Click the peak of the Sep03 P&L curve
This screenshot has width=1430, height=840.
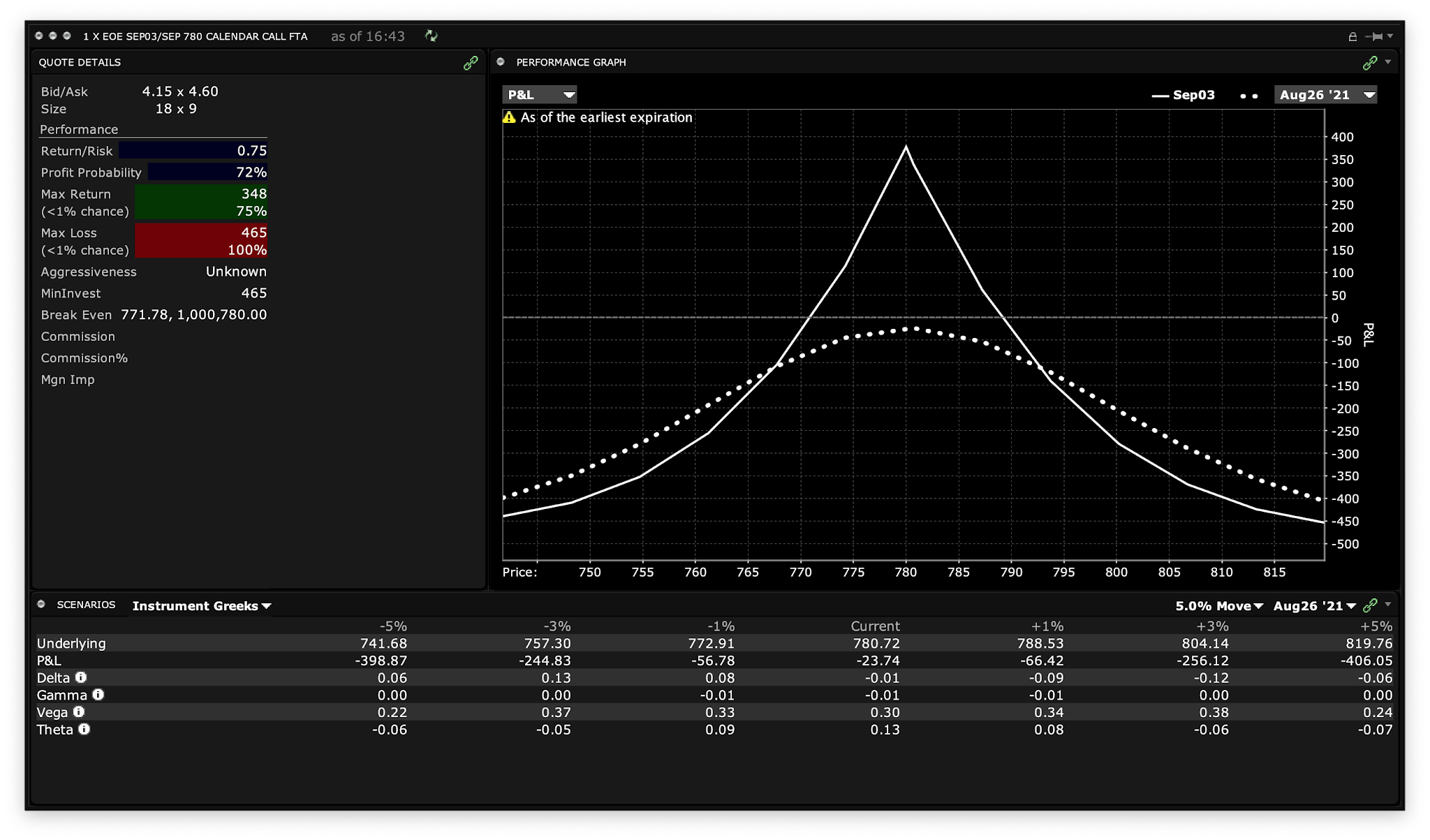[906, 147]
